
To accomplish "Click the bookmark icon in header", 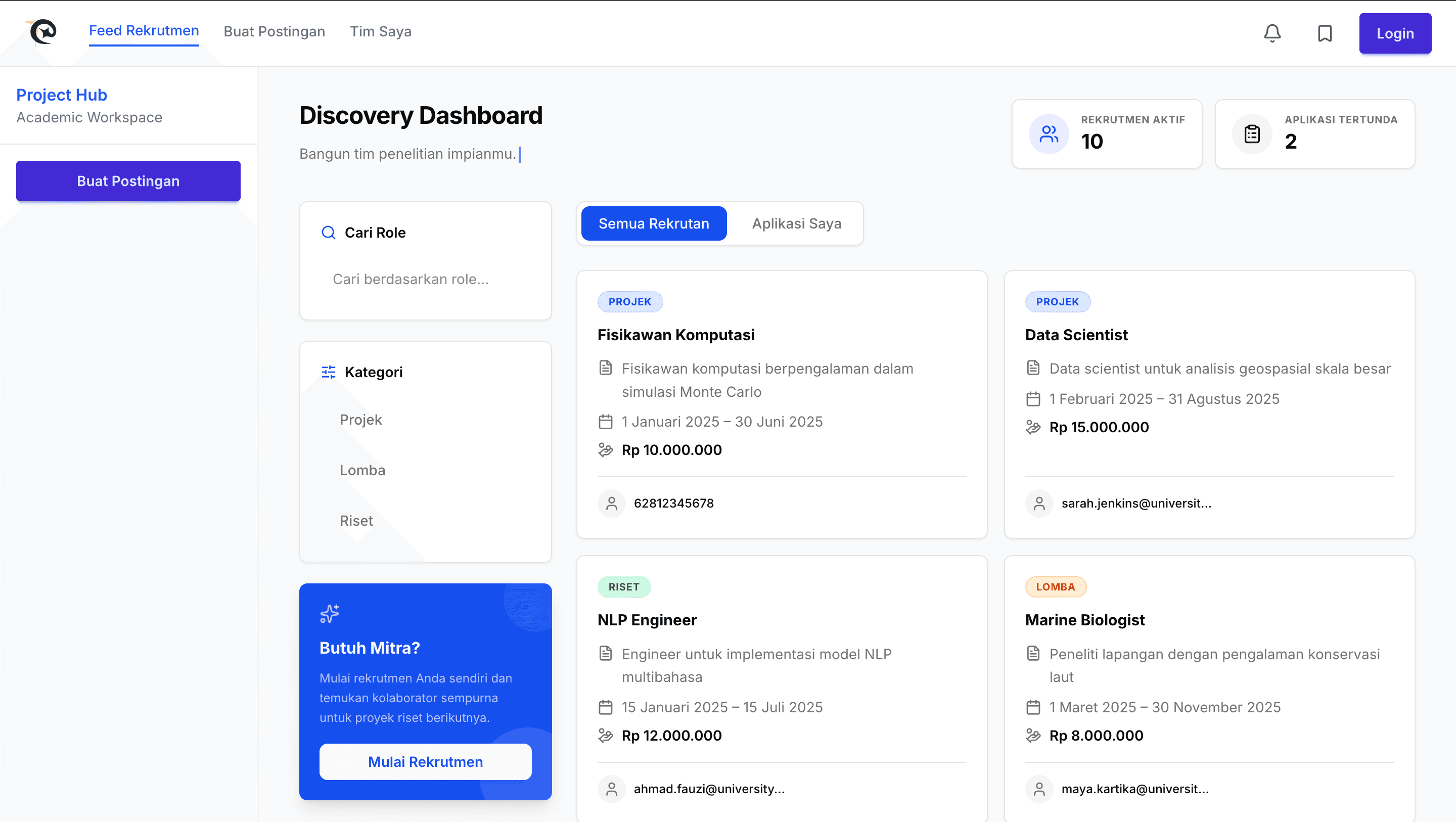I will pyautogui.click(x=1325, y=33).
